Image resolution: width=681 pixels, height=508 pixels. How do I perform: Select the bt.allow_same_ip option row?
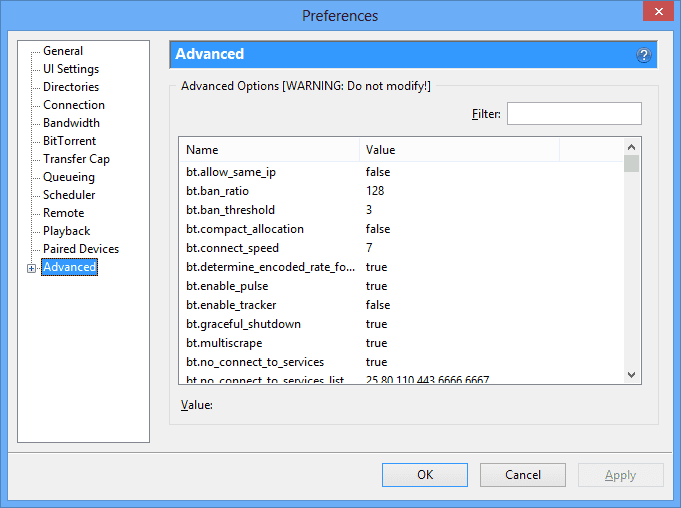coord(401,172)
